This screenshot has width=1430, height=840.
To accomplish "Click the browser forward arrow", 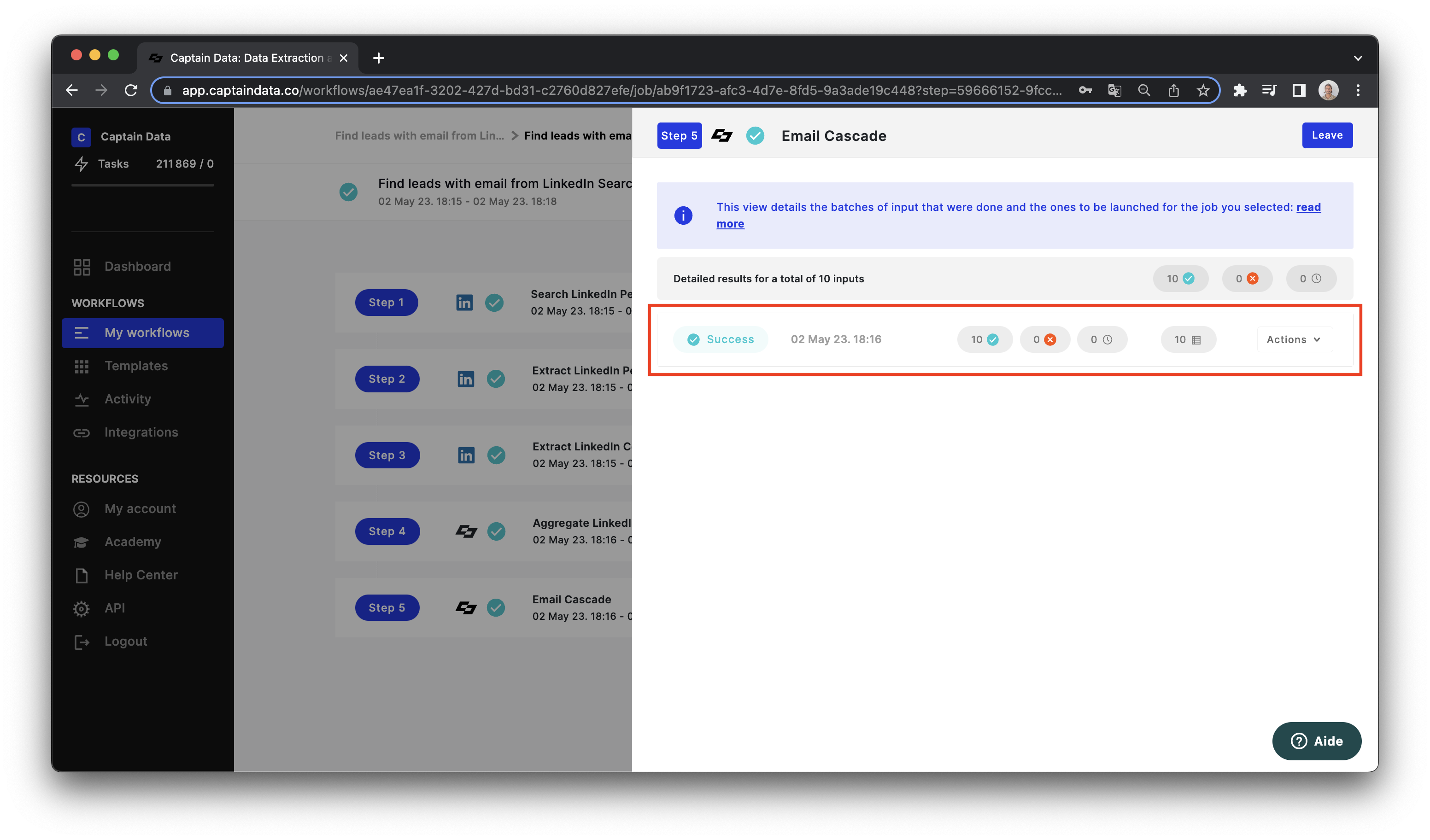I will click(101, 90).
